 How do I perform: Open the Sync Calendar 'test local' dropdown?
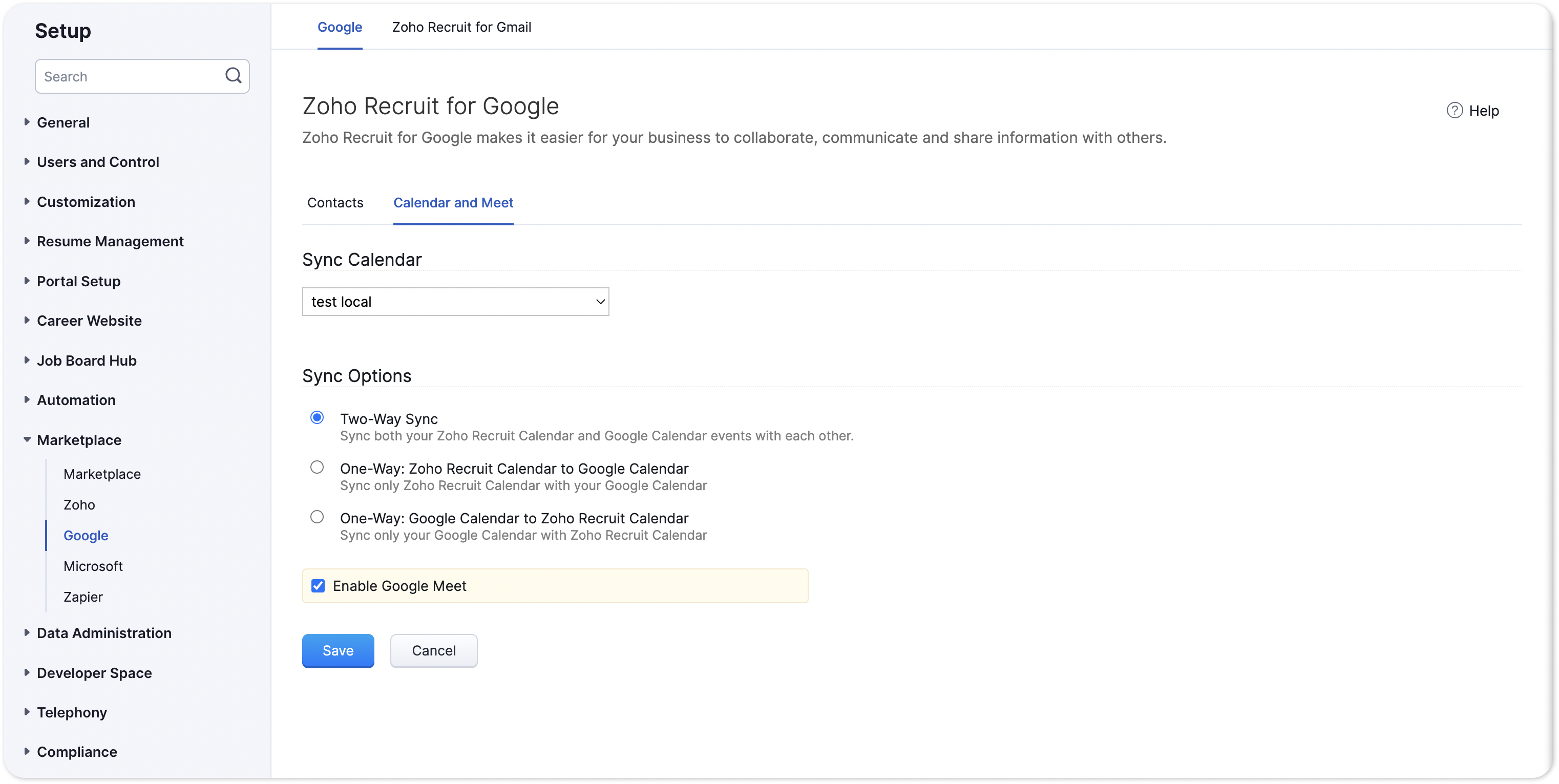(456, 301)
